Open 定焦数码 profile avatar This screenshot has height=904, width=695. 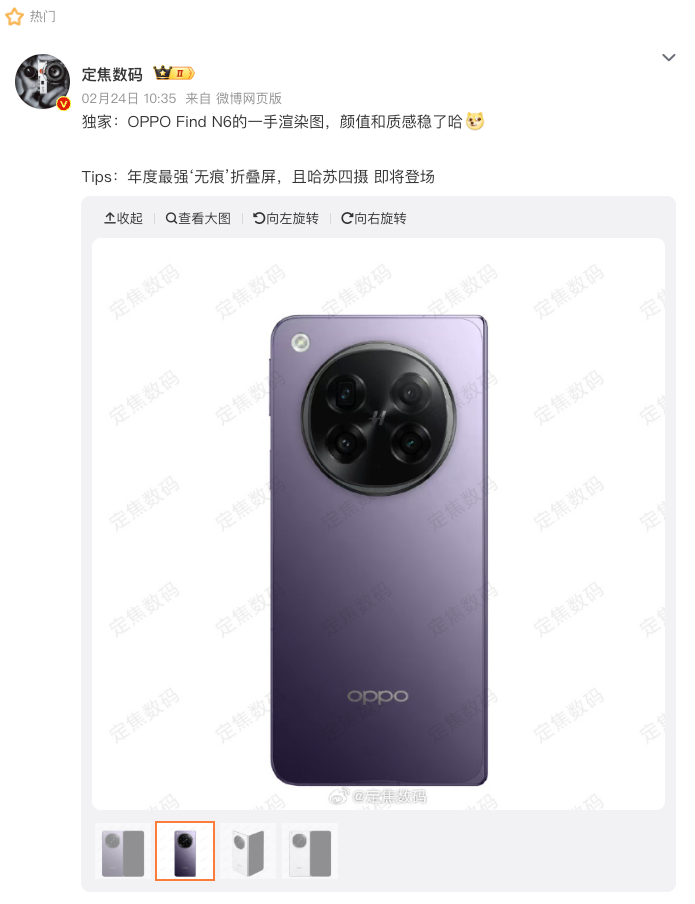tap(42, 82)
